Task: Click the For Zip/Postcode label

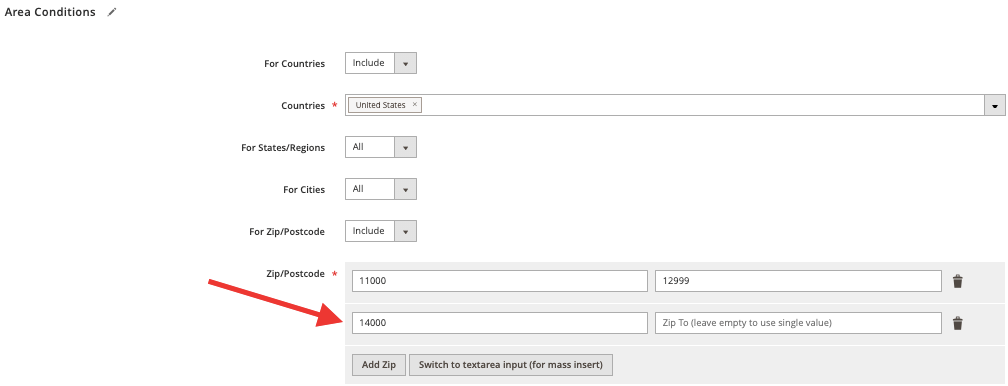Action: [287, 232]
